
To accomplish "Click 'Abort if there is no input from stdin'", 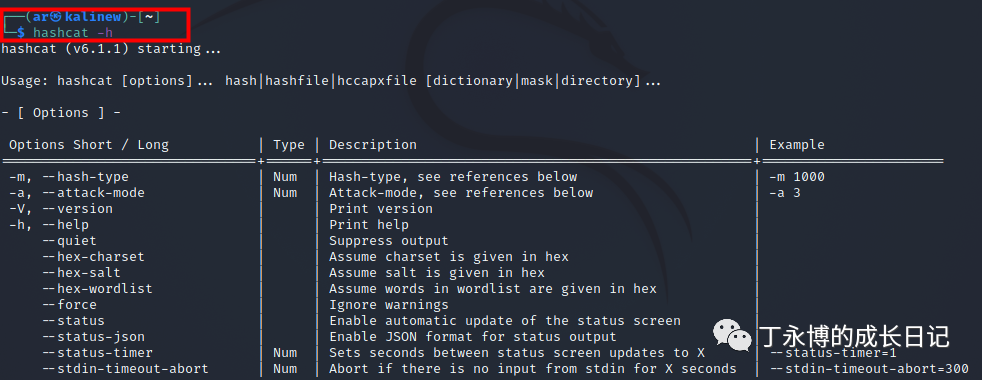I will [533, 369].
